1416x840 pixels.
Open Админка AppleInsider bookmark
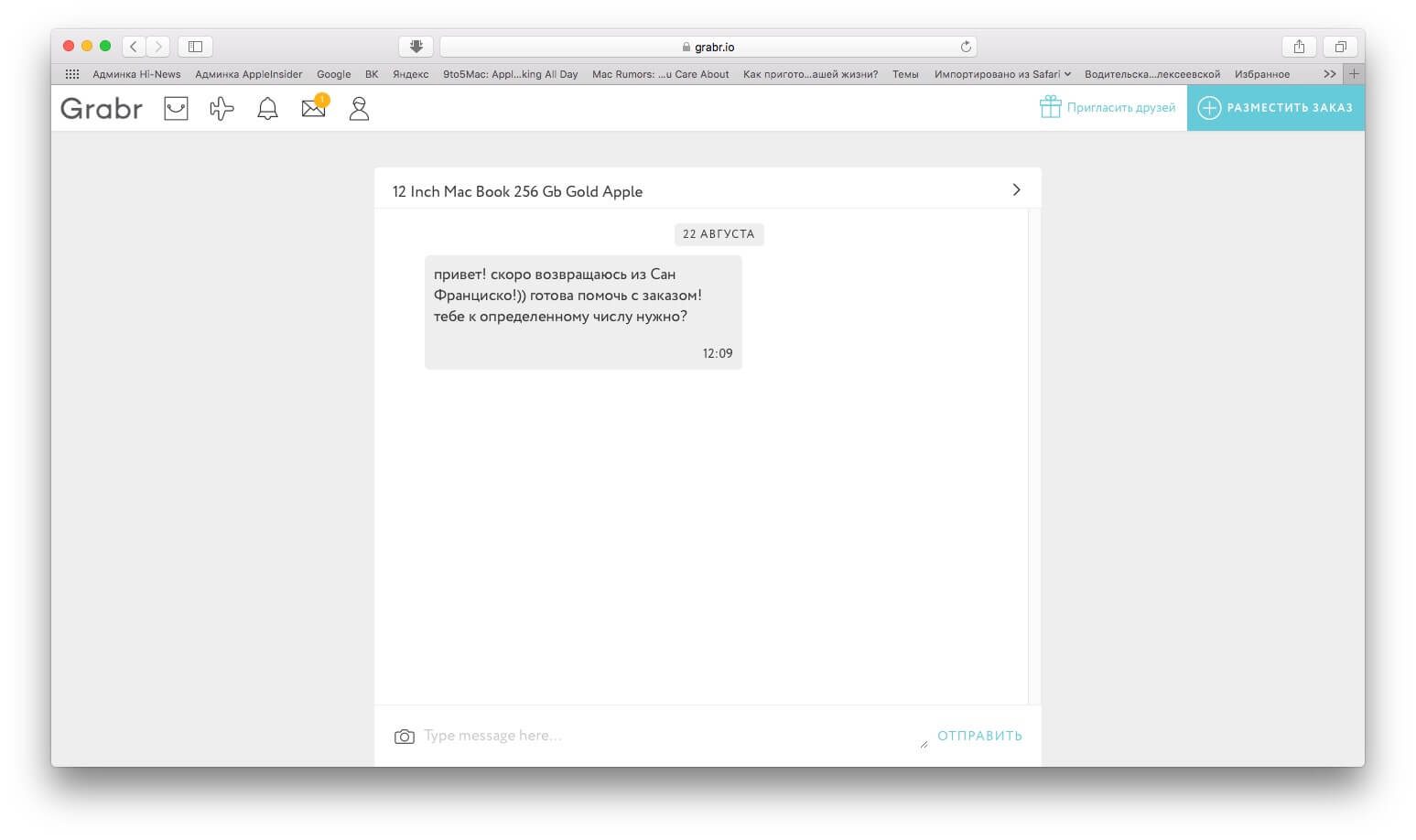point(248,74)
